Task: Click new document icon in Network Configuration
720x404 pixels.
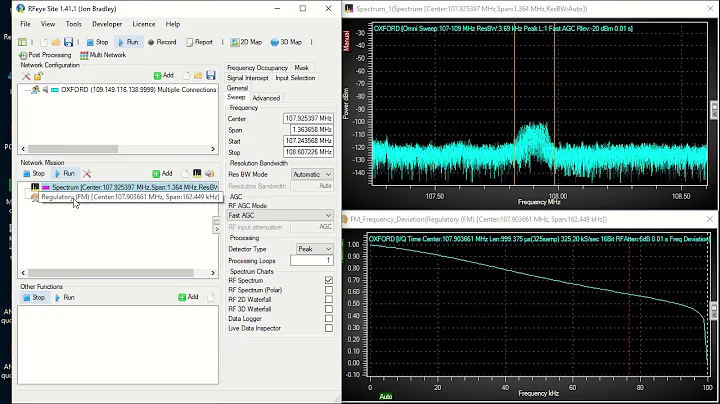Action: (x=186, y=75)
